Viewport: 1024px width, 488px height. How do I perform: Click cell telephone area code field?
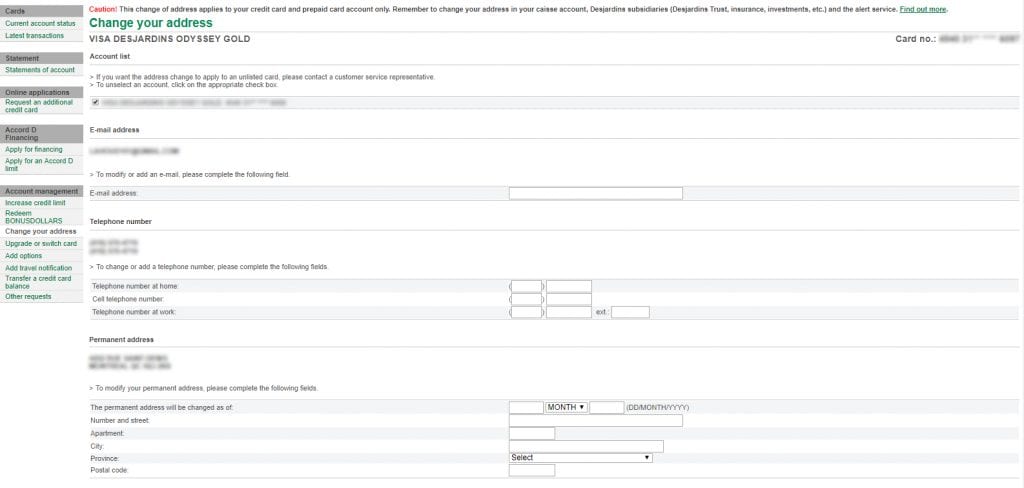click(x=526, y=299)
